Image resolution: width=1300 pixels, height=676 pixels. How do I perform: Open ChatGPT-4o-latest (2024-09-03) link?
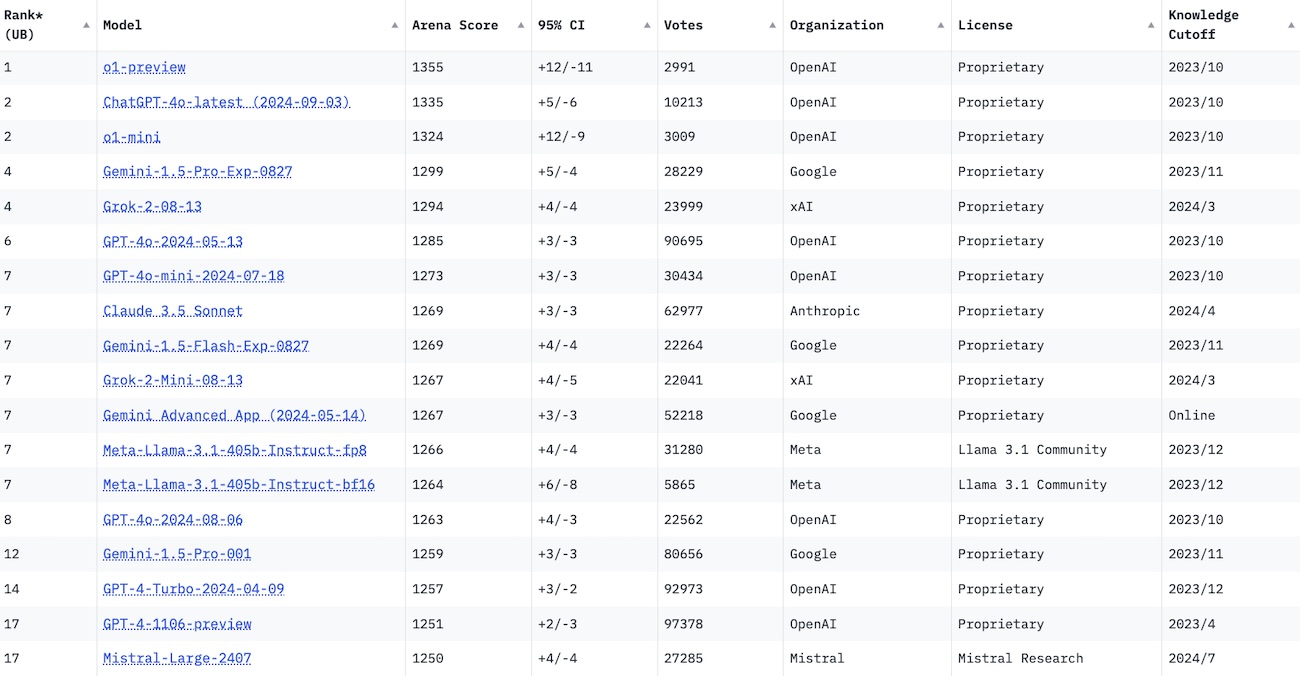[226, 102]
